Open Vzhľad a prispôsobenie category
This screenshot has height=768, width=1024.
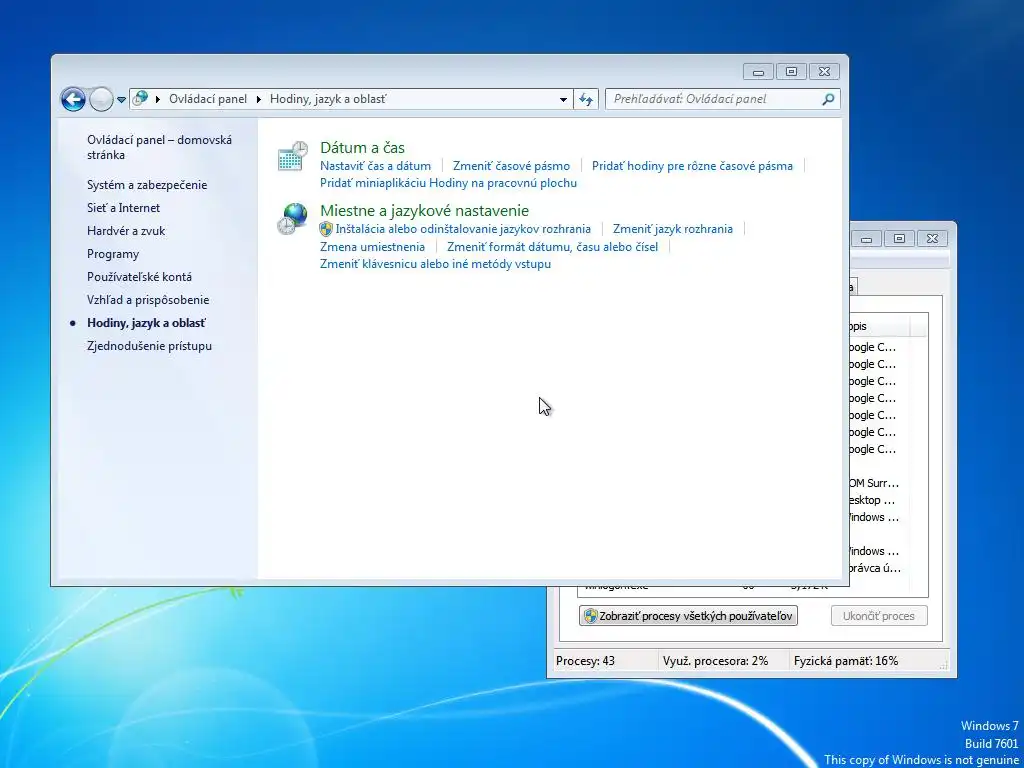pos(148,300)
